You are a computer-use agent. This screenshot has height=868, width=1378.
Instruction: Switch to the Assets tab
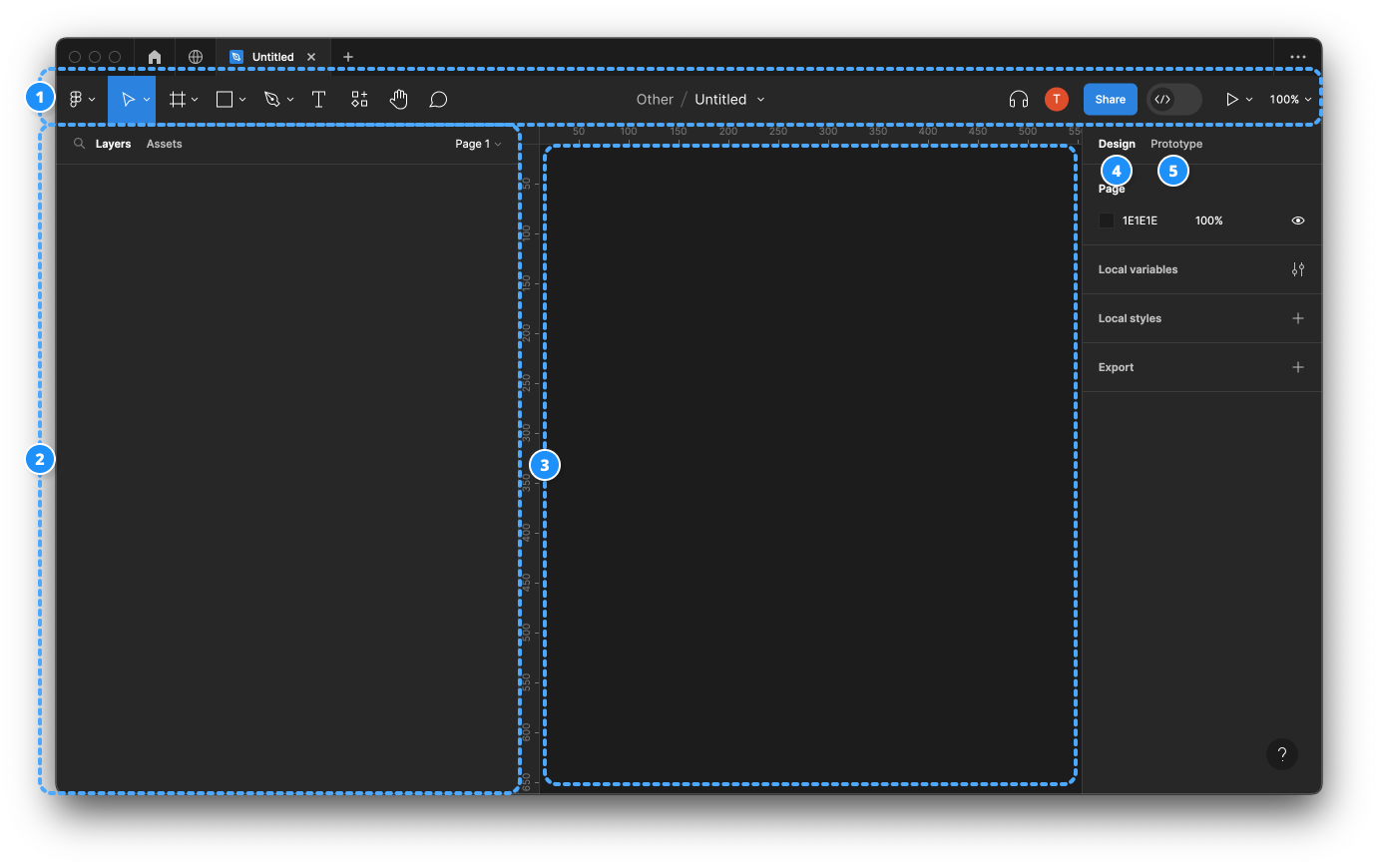[x=164, y=144]
